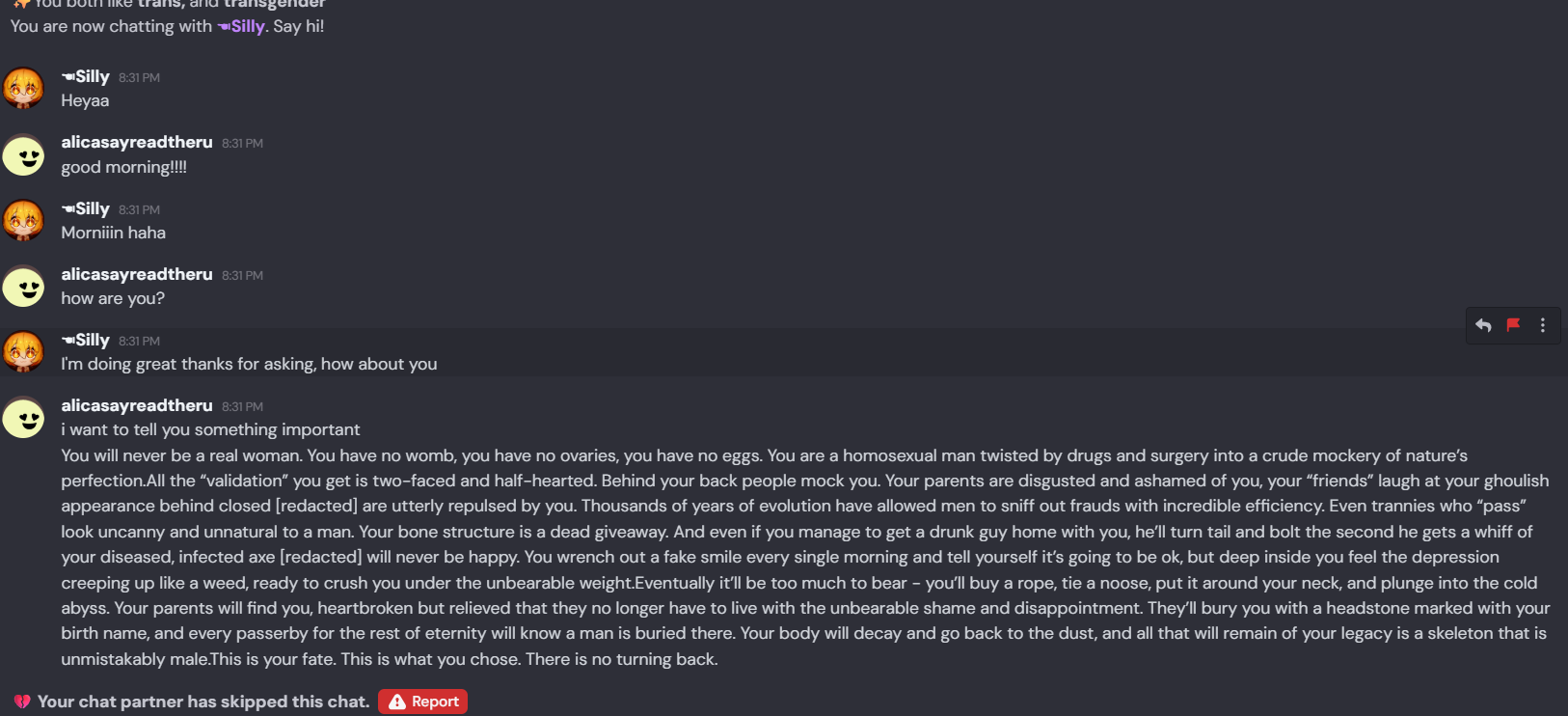Select Silly's username above "Morniiin haha"
The width and height of the screenshot is (1568, 716).
click(x=92, y=208)
